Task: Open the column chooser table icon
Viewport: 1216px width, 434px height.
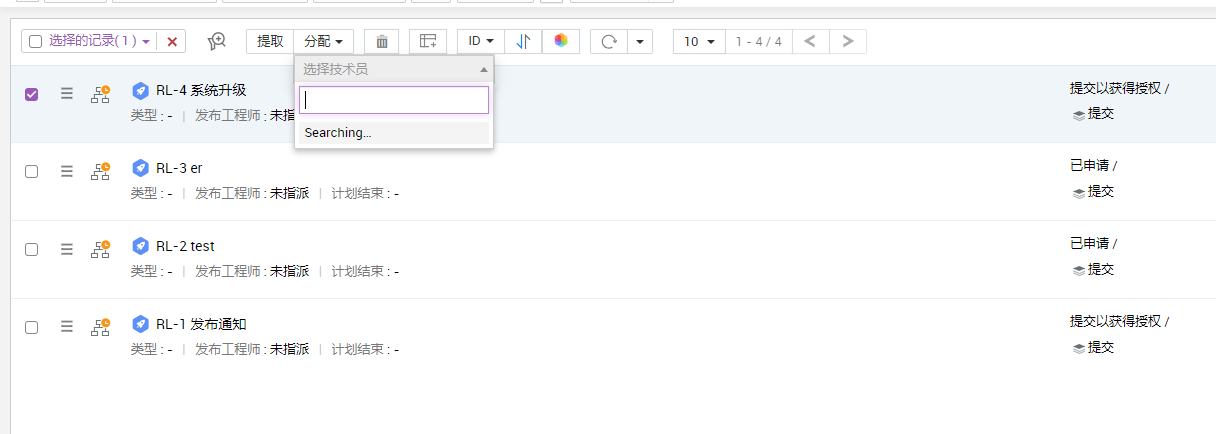Action: coord(428,41)
